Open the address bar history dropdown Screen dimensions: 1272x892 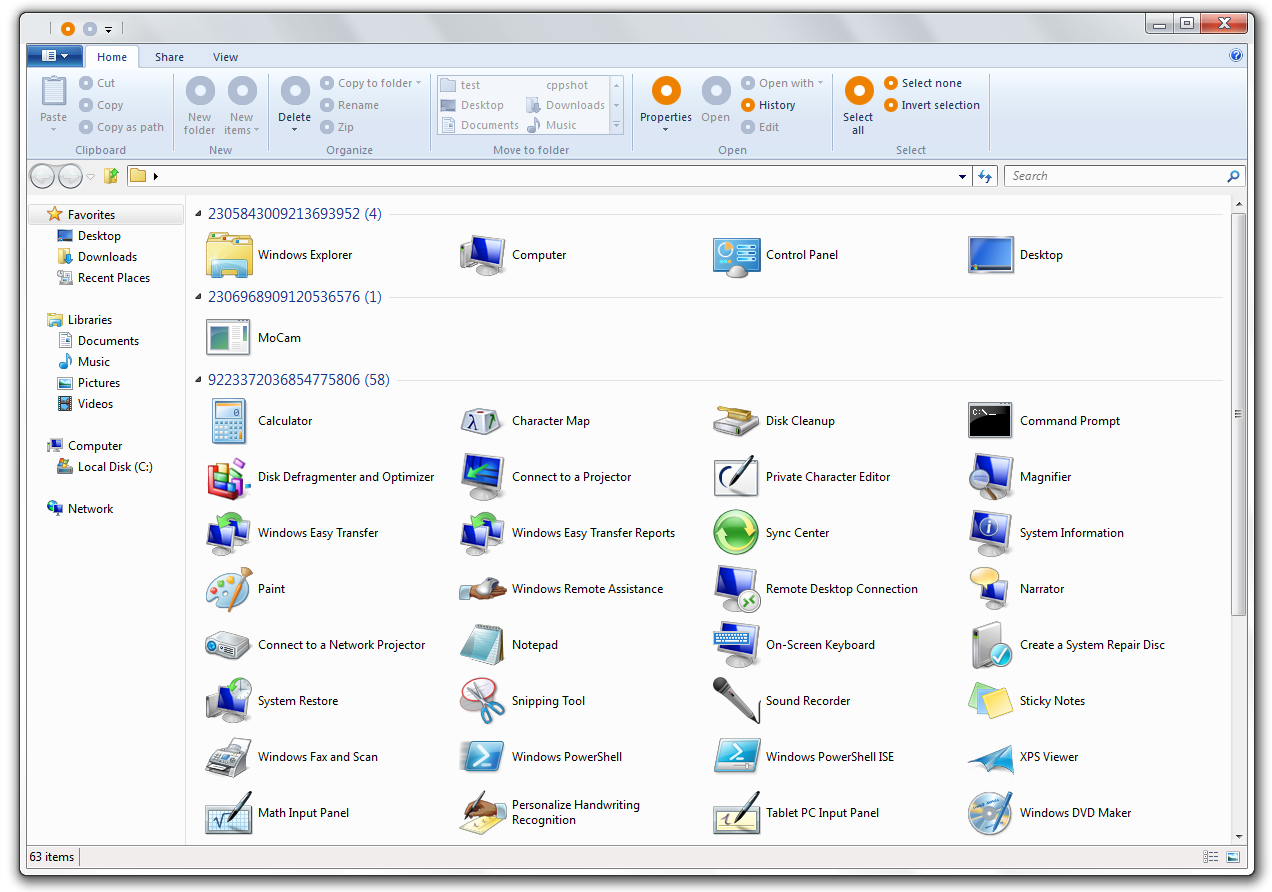pyautogui.click(x=963, y=176)
